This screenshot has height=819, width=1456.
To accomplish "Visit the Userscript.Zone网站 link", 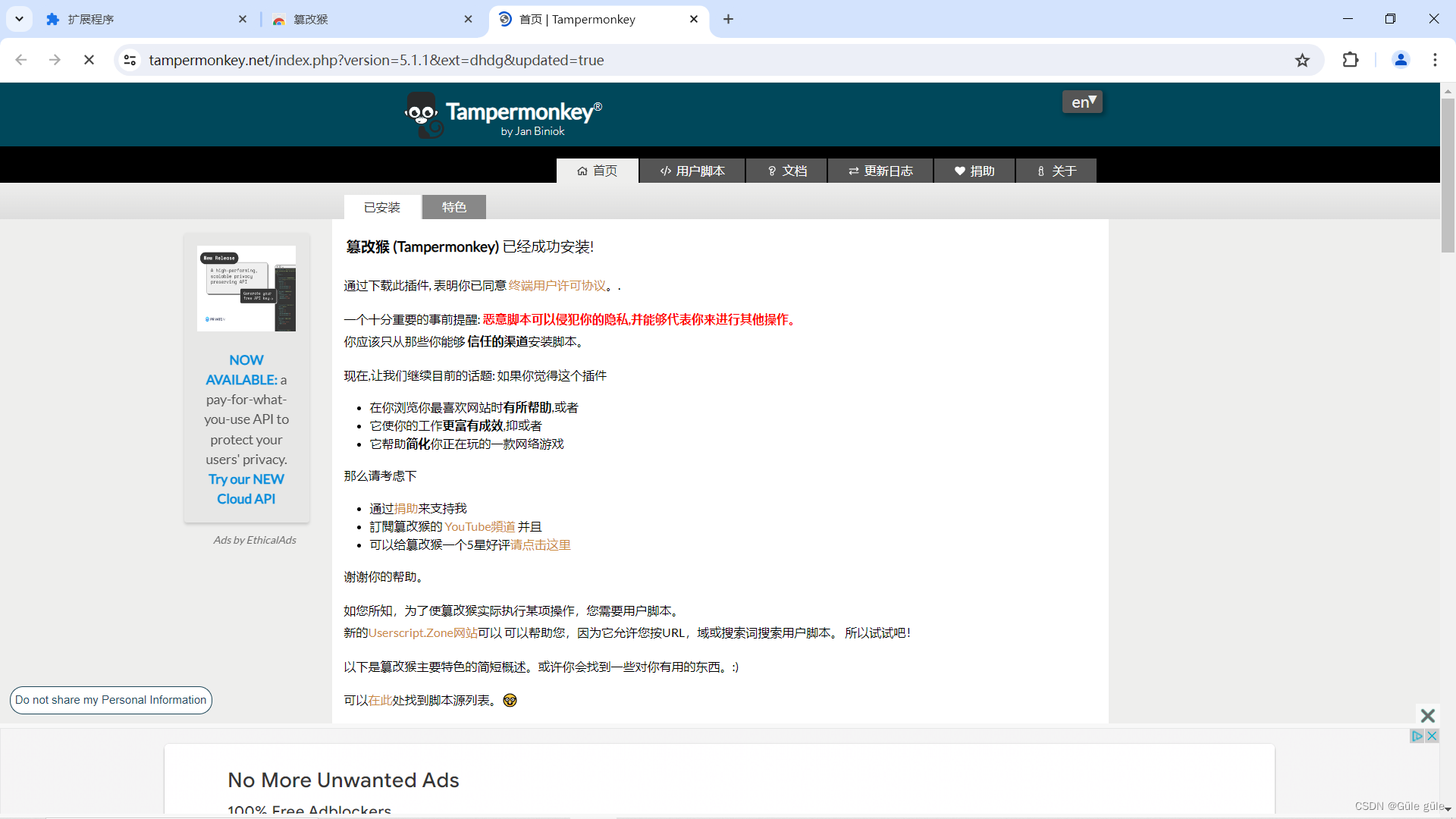I will tap(422, 633).
